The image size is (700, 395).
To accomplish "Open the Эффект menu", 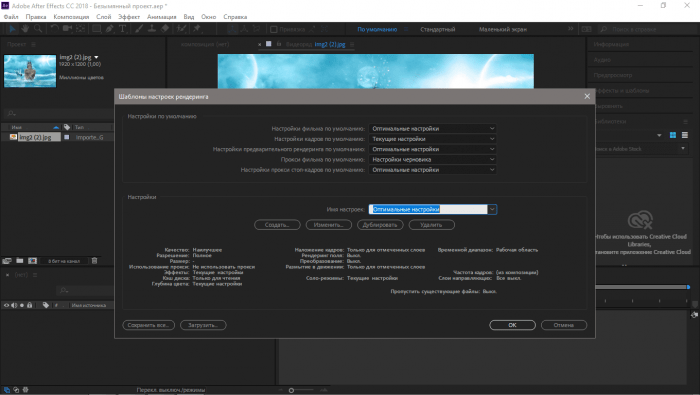I will click(129, 17).
